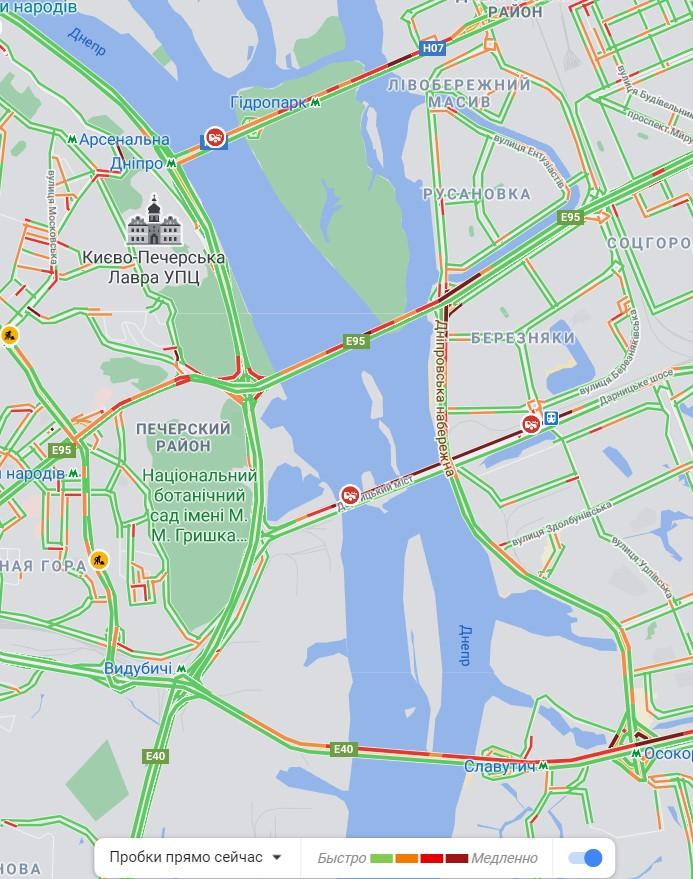Click the Києво-Печерська Лавра УПЦ text label
Viewport: 693px width, 879px height.
153,267
